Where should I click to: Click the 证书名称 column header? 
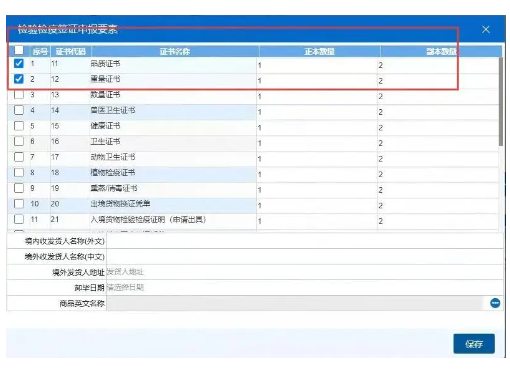pyautogui.click(x=175, y=51)
